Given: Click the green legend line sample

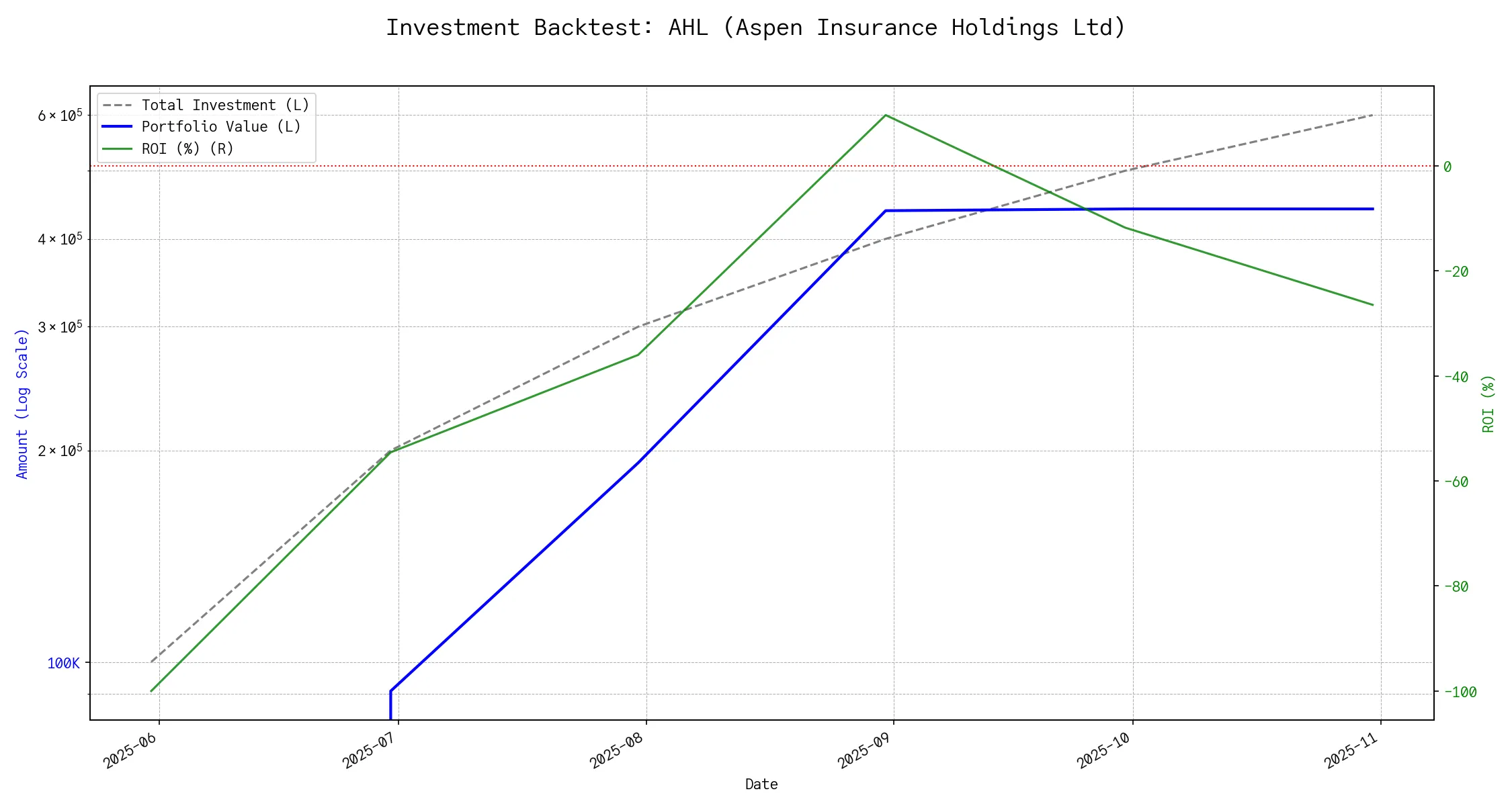Looking at the screenshot, I should [118, 148].
